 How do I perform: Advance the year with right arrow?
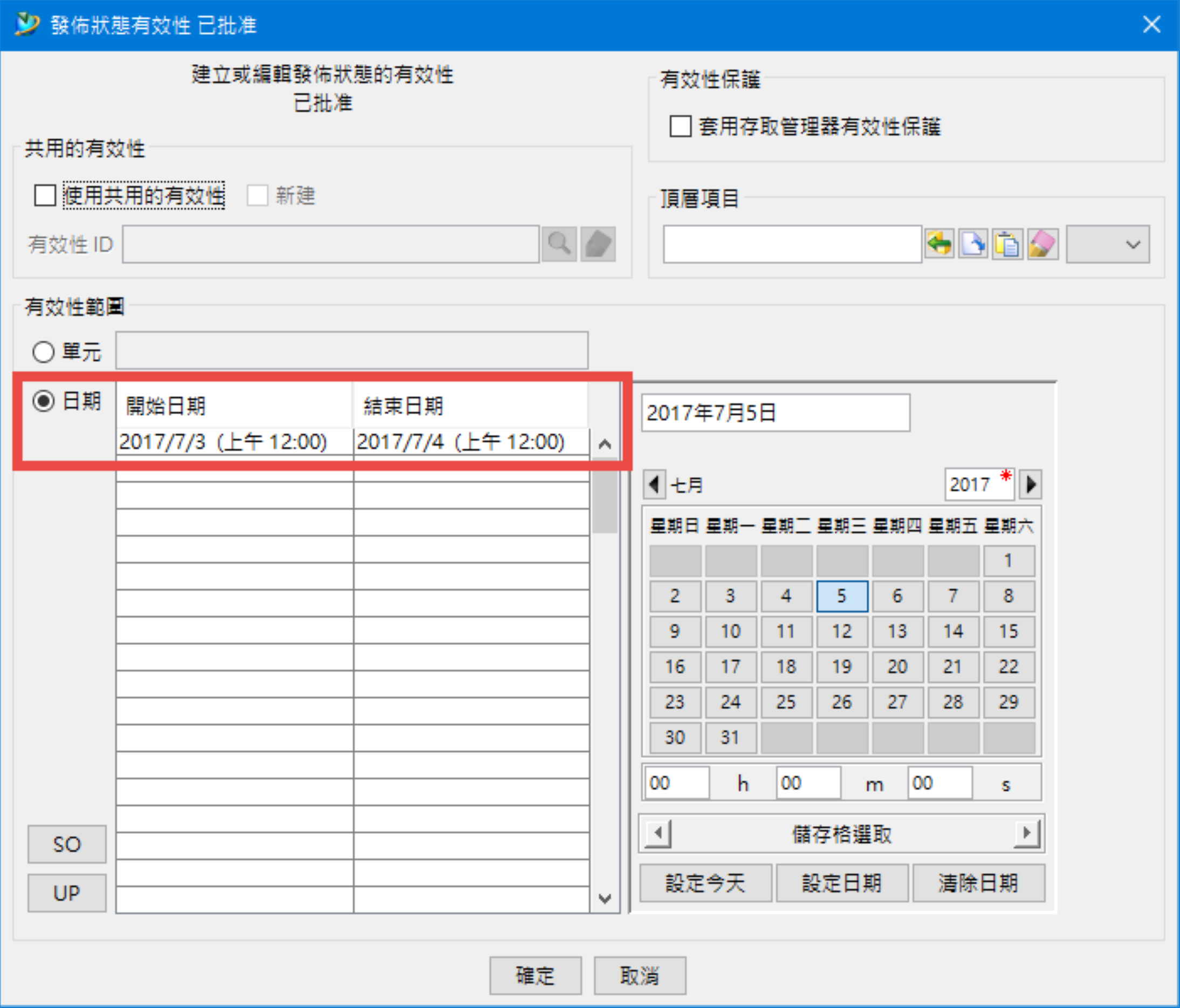(1030, 485)
